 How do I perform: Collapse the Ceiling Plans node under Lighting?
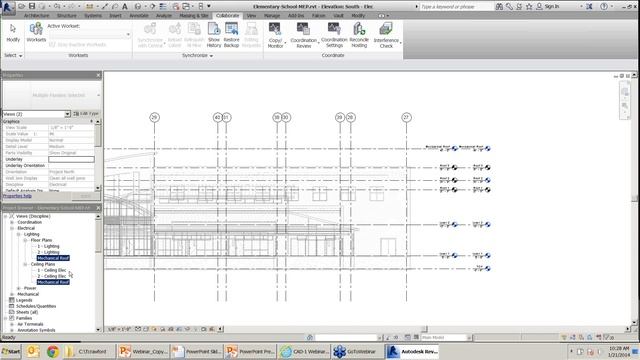coord(25,264)
